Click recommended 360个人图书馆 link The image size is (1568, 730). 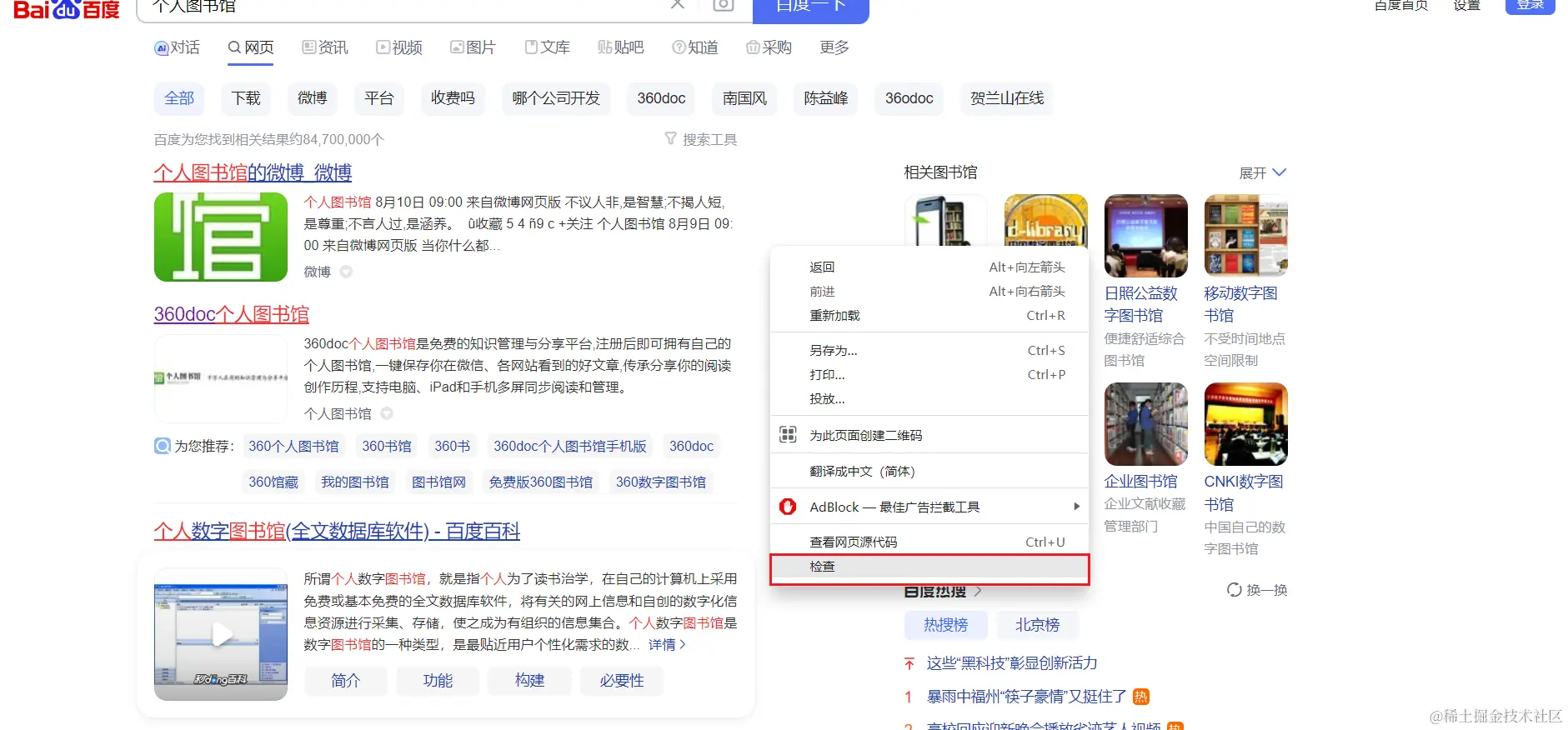(x=293, y=446)
